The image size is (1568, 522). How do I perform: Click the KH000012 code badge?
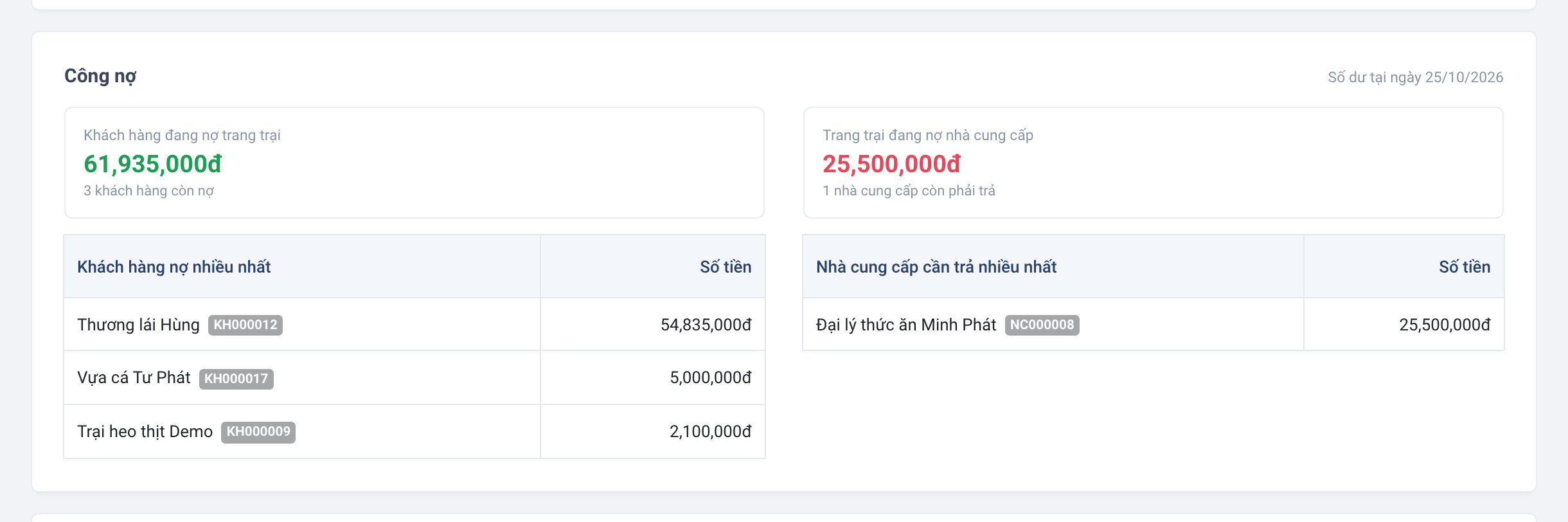245,325
